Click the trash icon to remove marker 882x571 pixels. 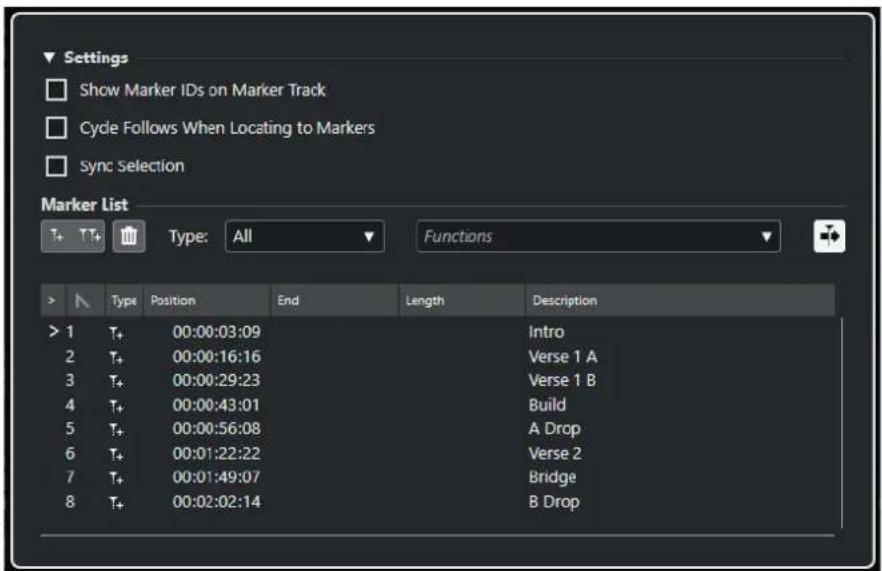point(129,236)
